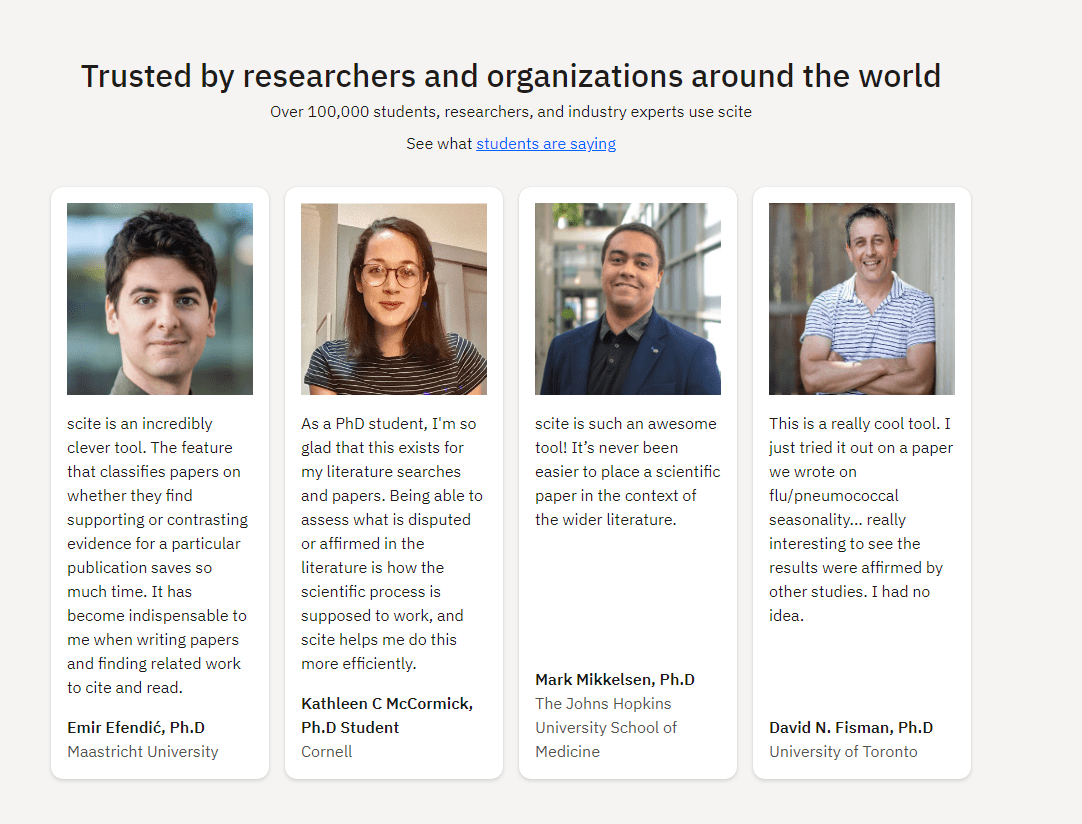Viewport: 1082px width, 824px height.
Task: Click Mark Mikkelsen's profile photo
Action: 627,298
